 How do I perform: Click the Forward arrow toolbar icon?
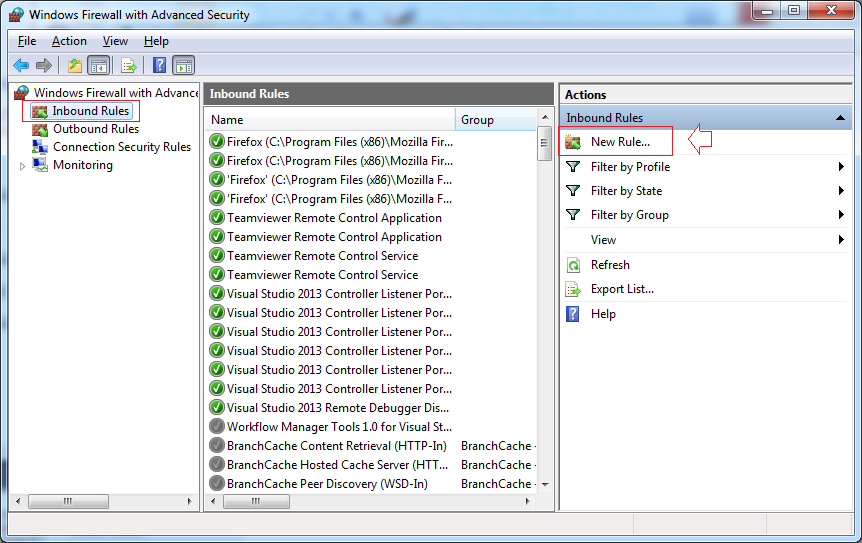pos(44,65)
